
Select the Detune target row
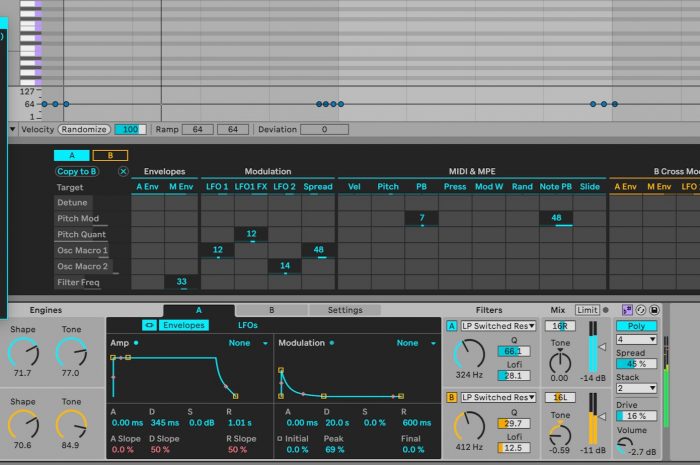click(x=73, y=203)
